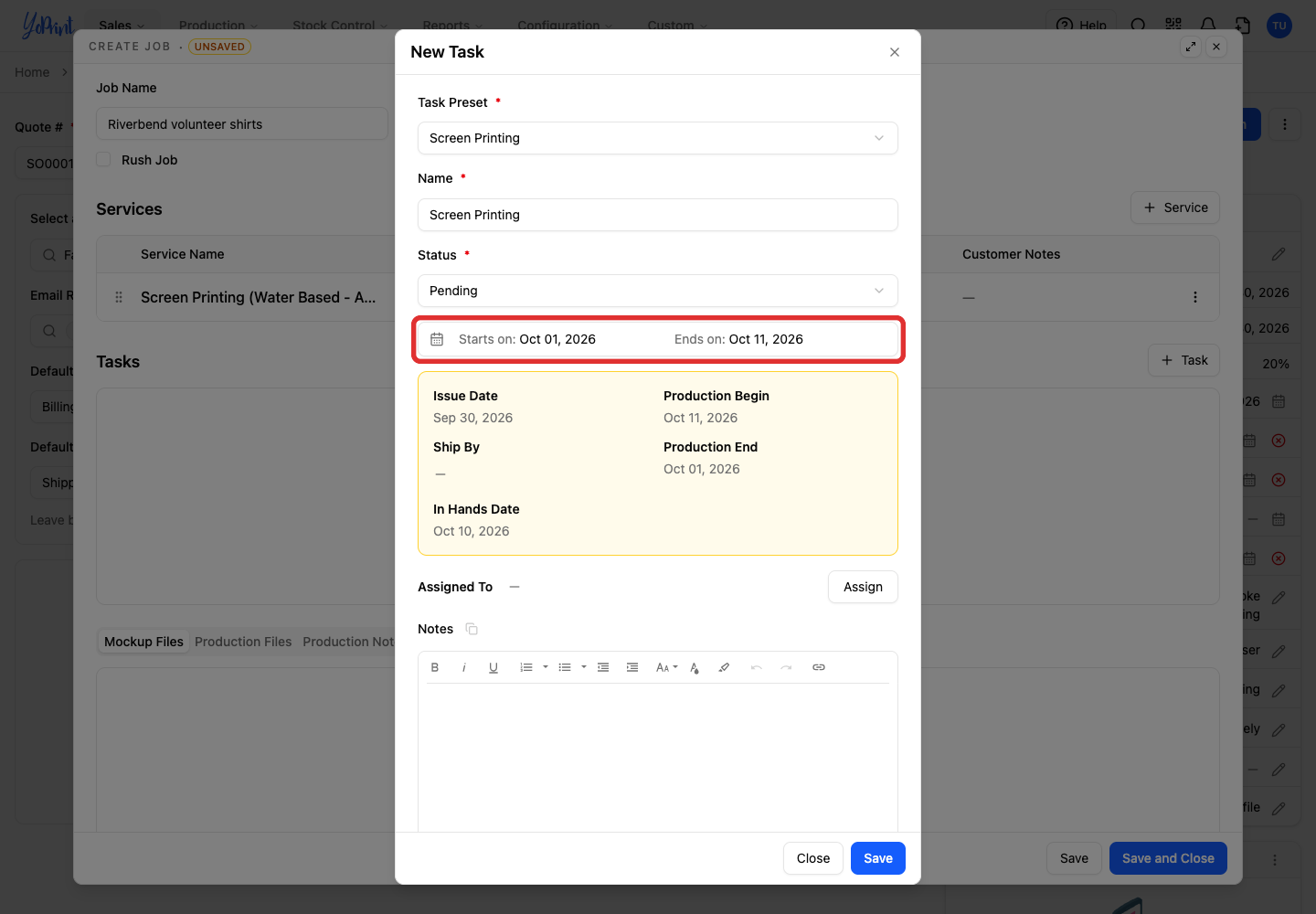Toggle underline in Notes editor
Viewport: 1316px width, 914px height.
pos(493,667)
